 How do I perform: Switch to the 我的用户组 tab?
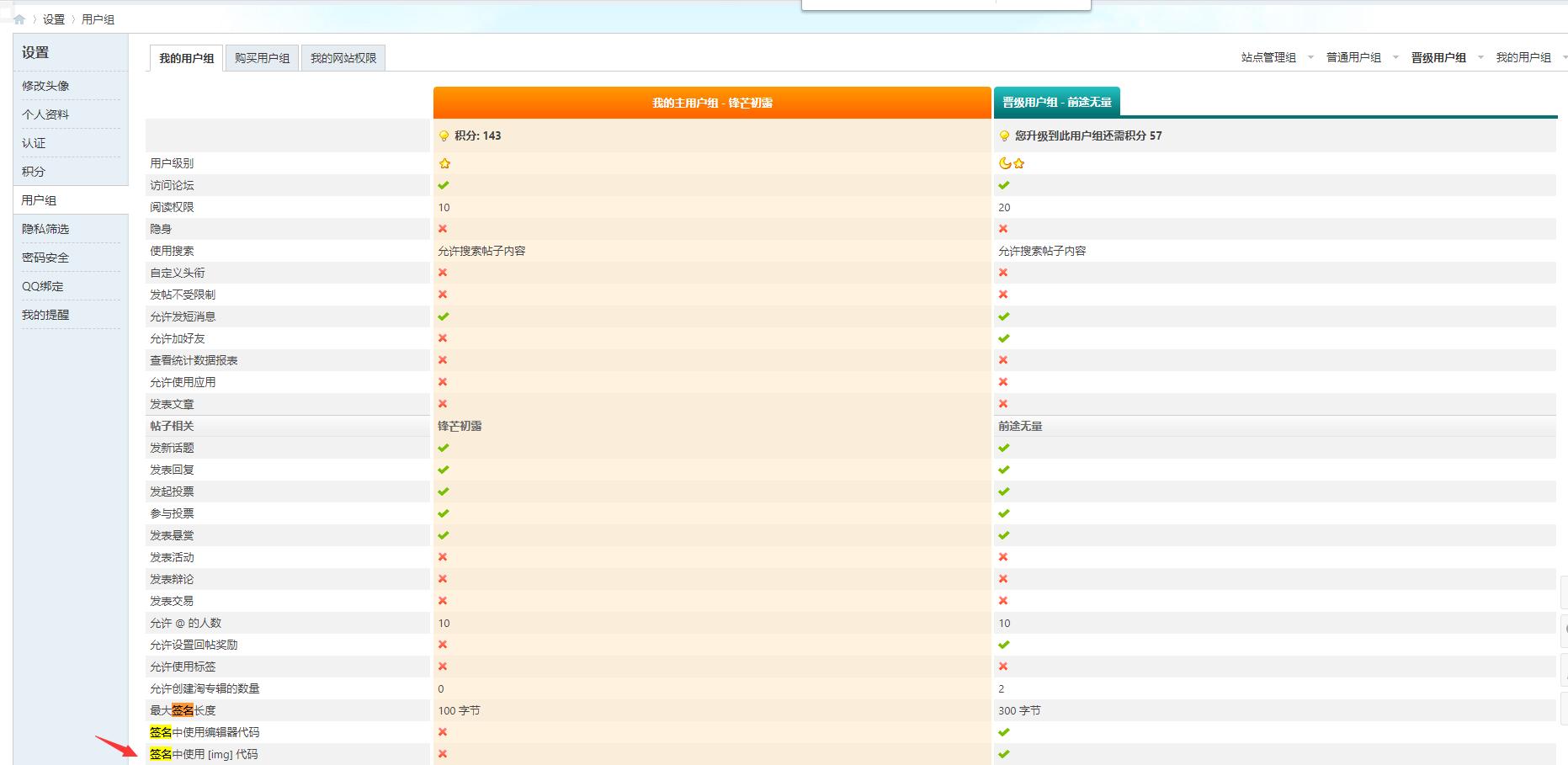coord(186,58)
